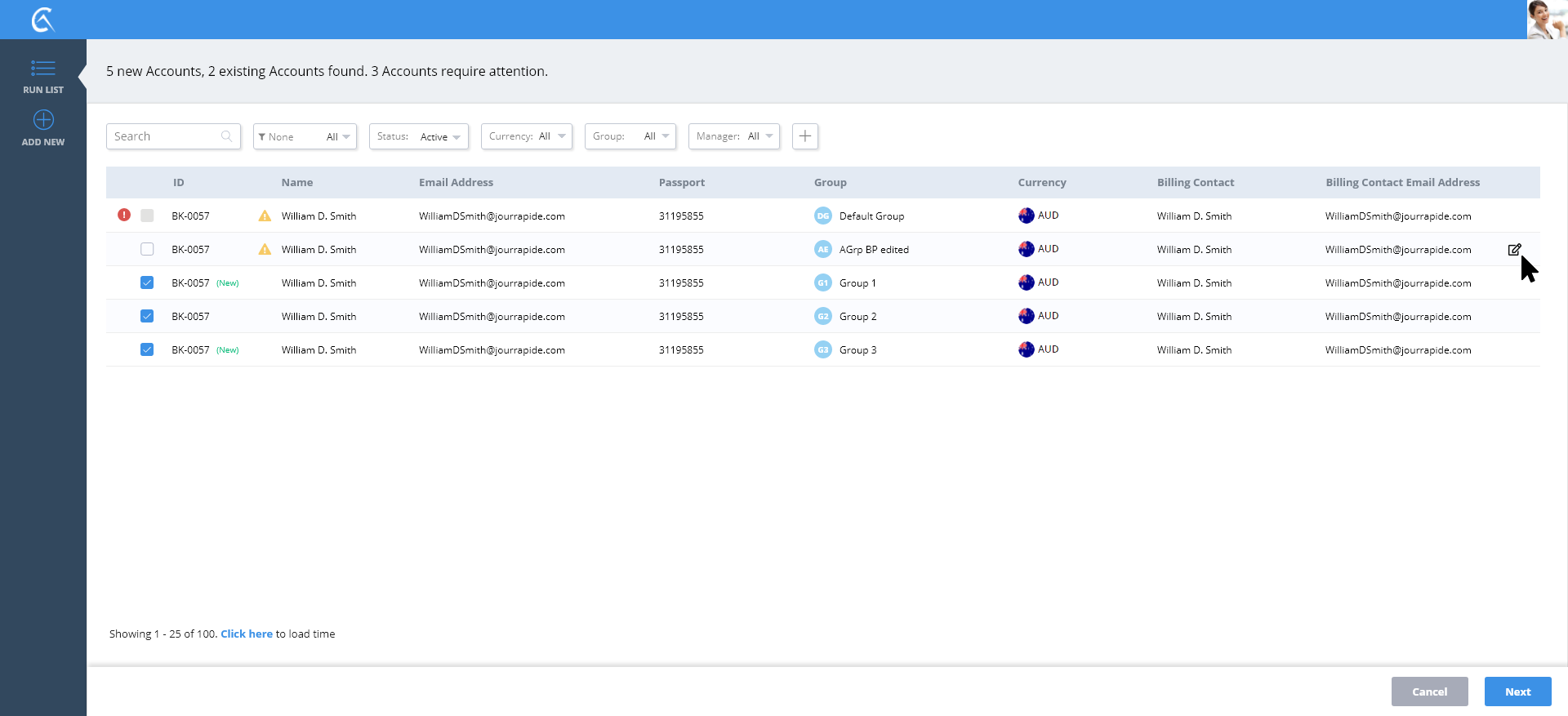Click the (New) tag in Group 3 row
The height and width of the screenshot is (716, 1568).
coord(228,350)
